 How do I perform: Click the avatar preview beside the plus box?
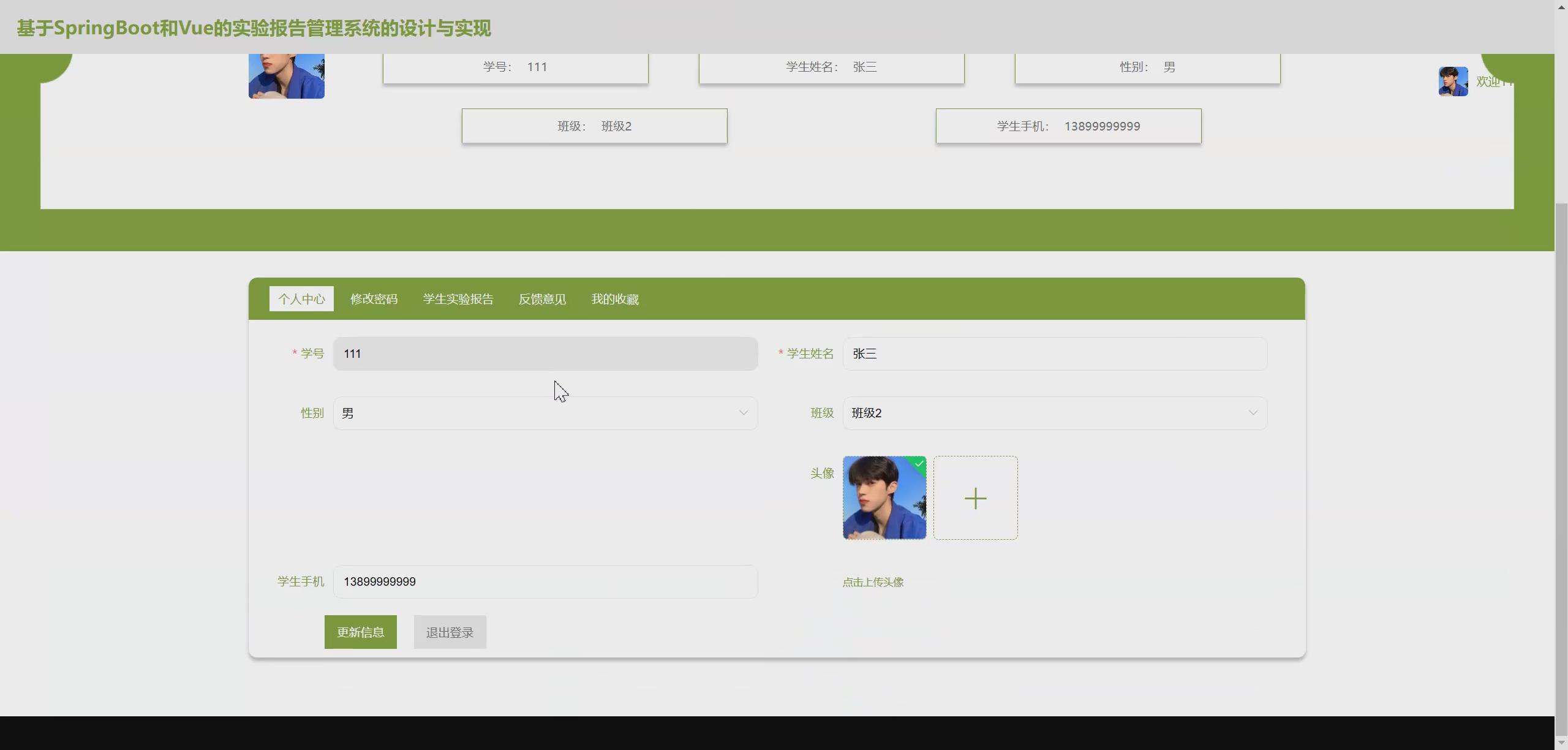884,498
